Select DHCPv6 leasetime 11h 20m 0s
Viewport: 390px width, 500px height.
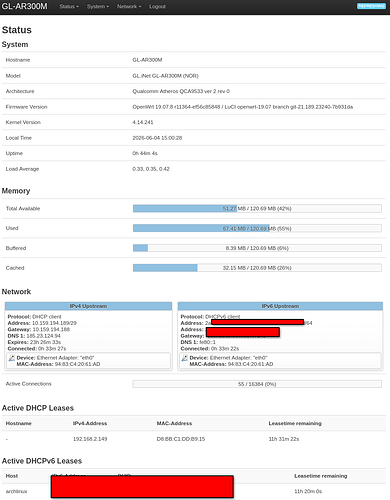coord(308,491)
